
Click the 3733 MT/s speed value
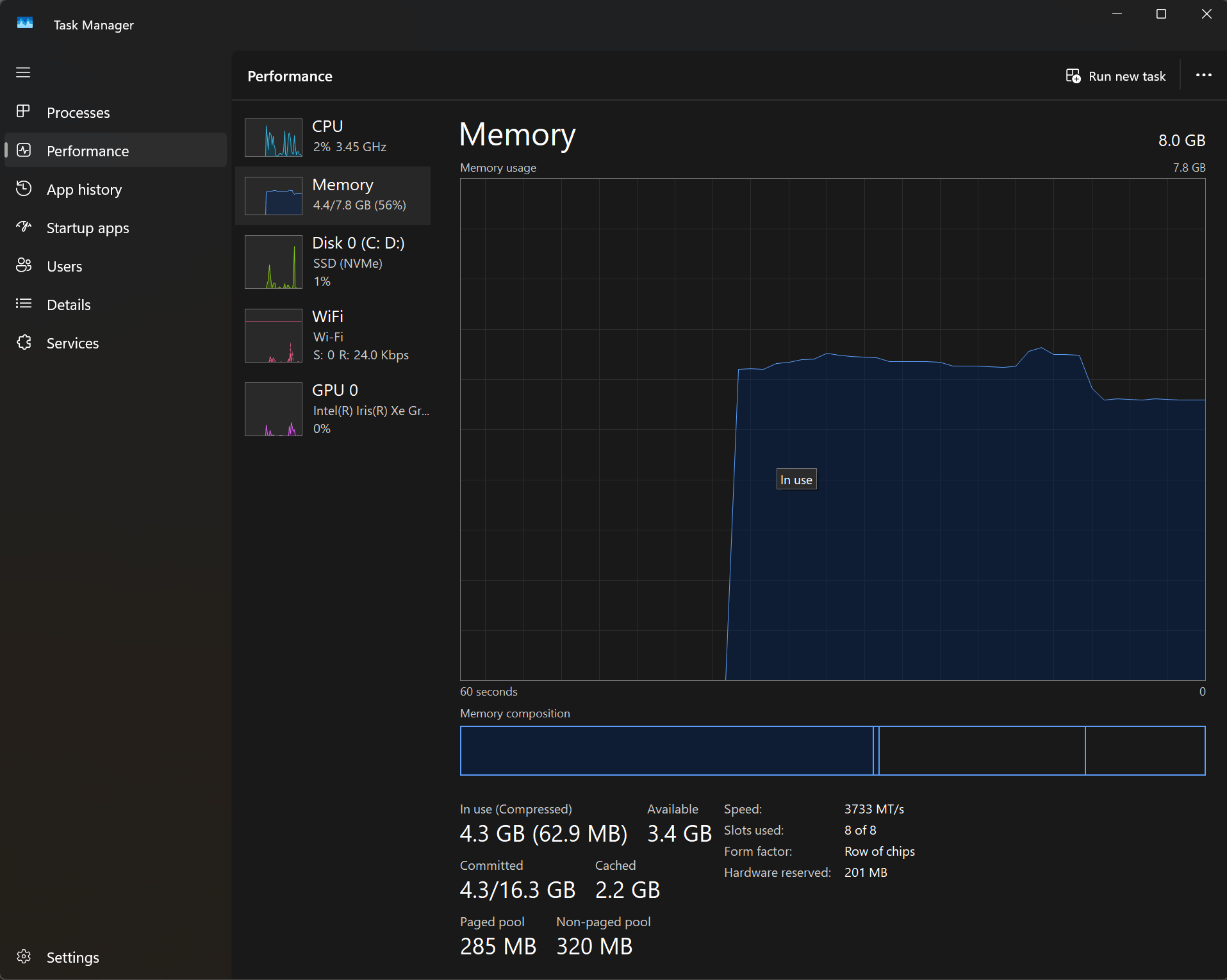(874, 809)
